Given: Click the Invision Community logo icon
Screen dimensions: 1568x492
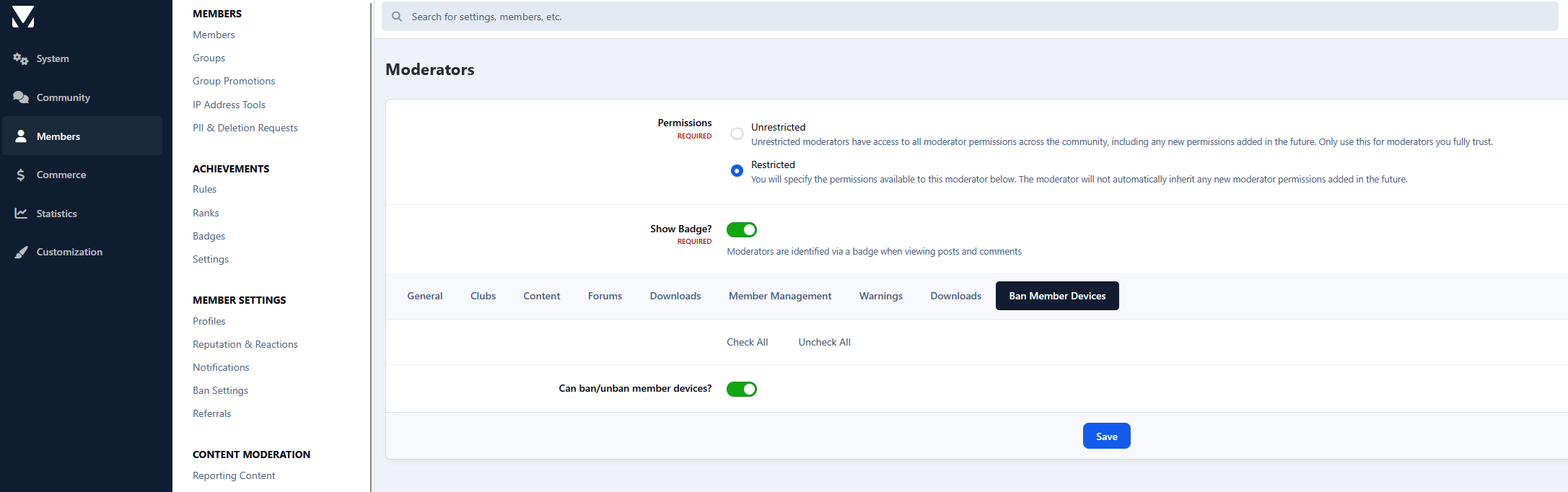Looking at the screenshot, I should pyautogui.click(x=23, y=17).
